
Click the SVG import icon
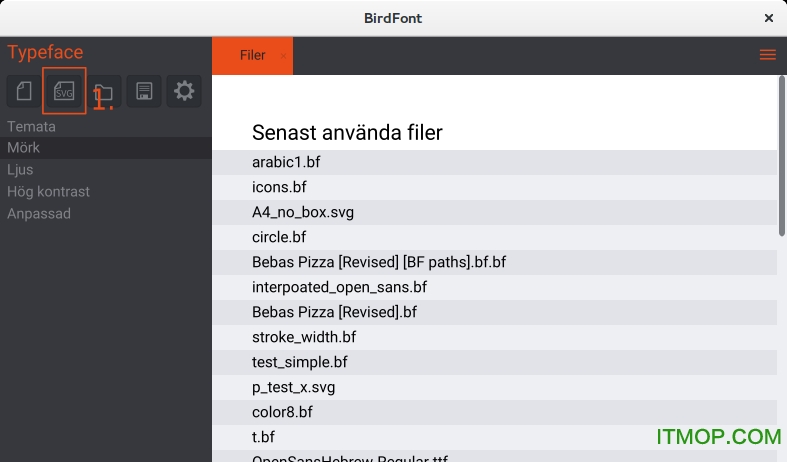(x=64, y=91)
